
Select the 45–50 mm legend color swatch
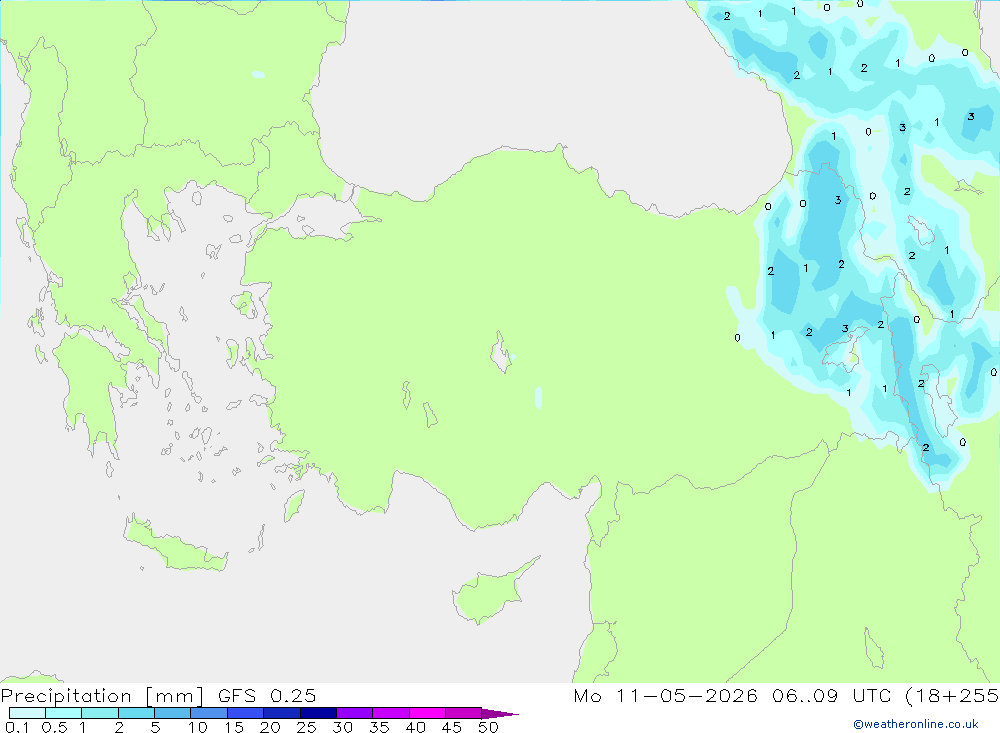(463, 713)
